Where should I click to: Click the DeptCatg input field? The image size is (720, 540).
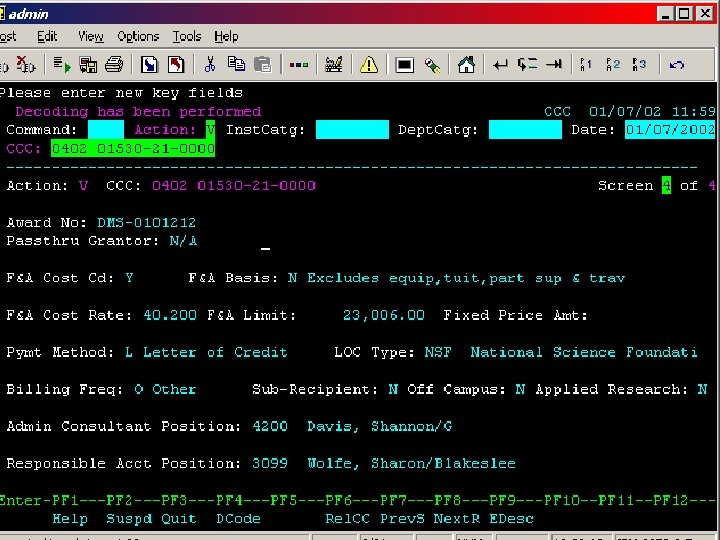click(x=525, y=129)
